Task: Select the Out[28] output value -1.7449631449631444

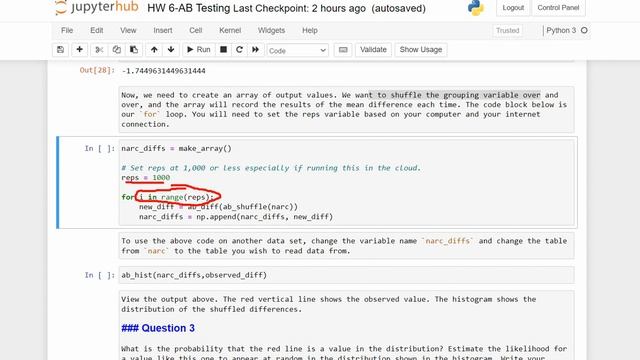Action: pos(163,71)
